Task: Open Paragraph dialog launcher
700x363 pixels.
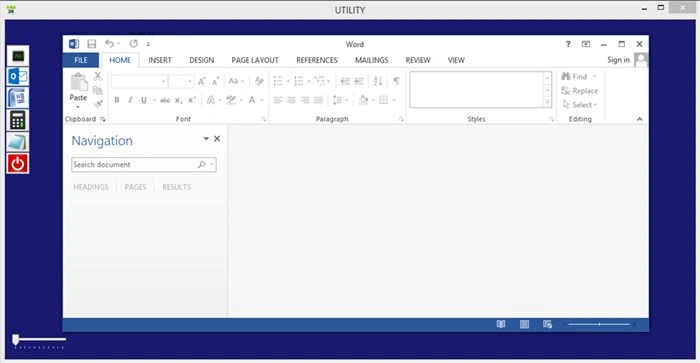Action: (401, 119)
